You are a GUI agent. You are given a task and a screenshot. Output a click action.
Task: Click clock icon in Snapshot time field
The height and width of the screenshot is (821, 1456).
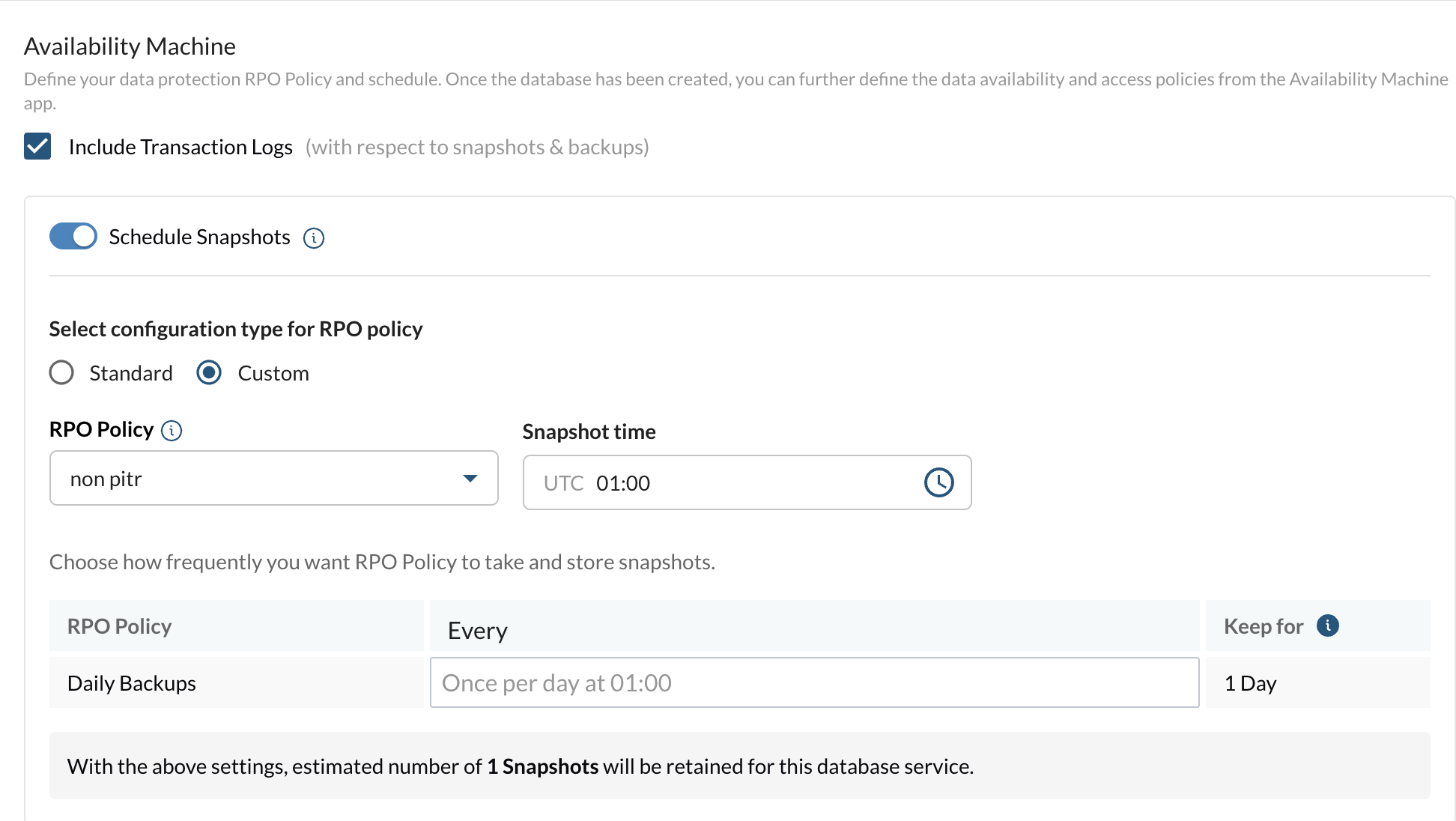click(938, 482)
